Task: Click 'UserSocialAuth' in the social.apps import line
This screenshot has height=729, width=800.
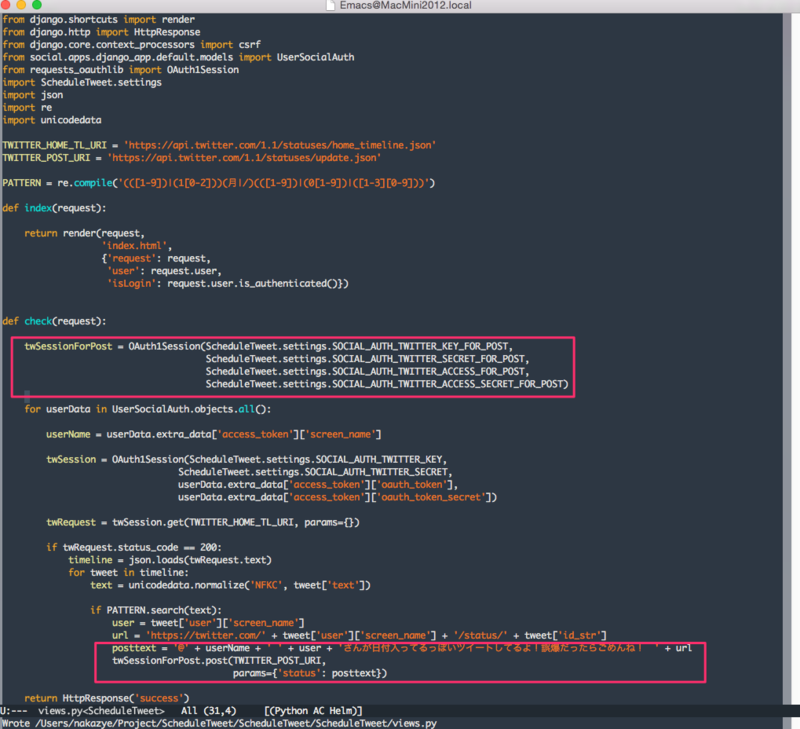Action: click(x=315, y=57)
